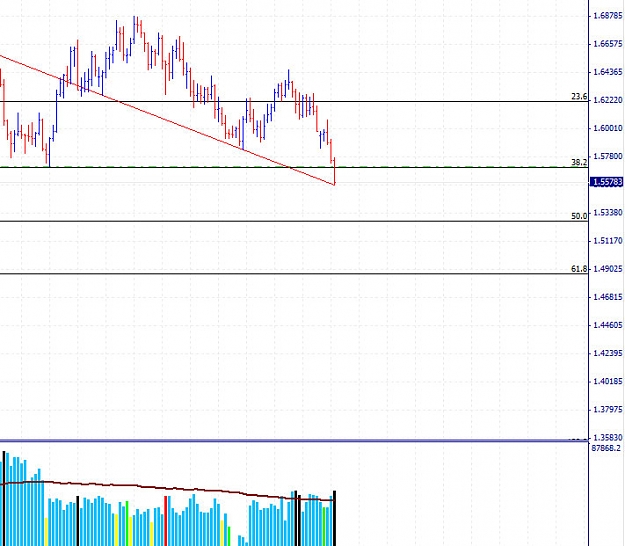
Task: Click price scale label 1.46815
Action: click(608, 297)
